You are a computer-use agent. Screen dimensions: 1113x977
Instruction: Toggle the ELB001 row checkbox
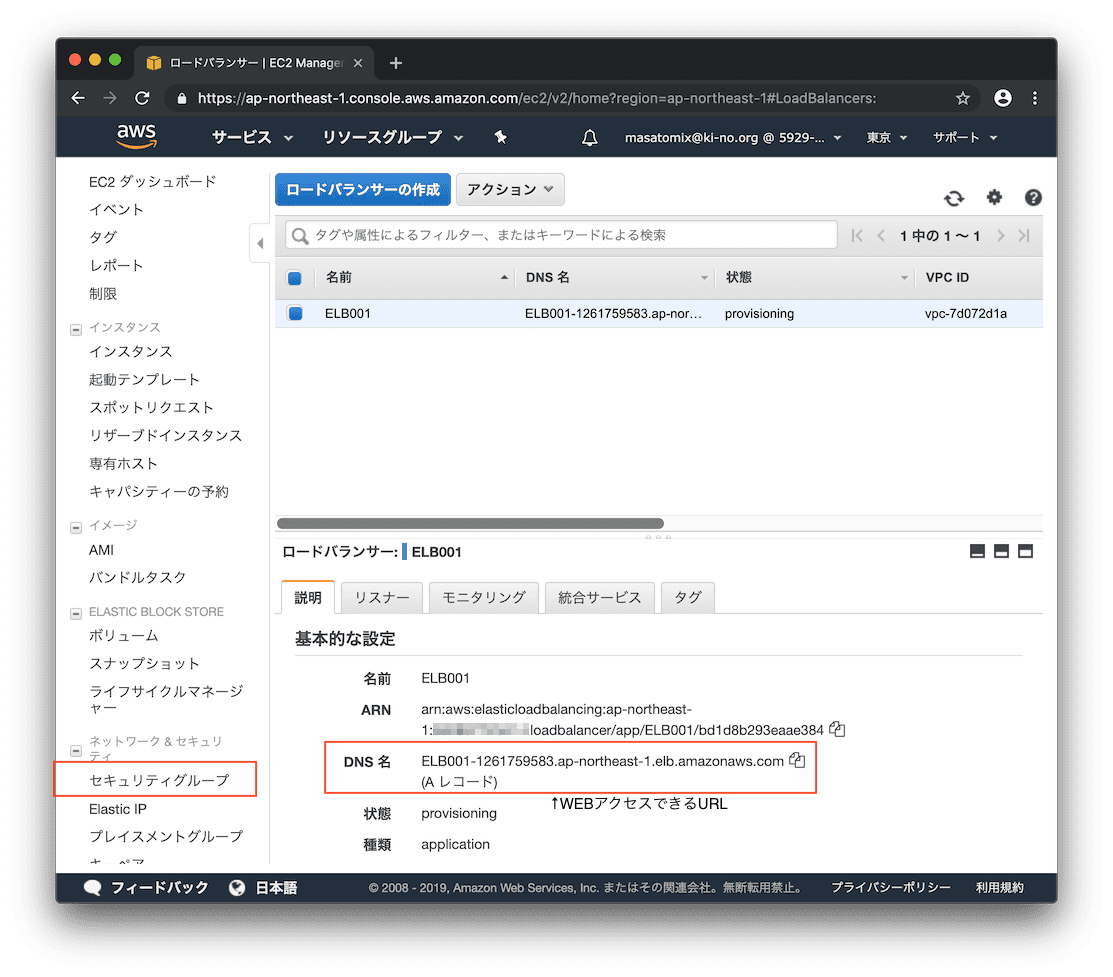point(295,313)
